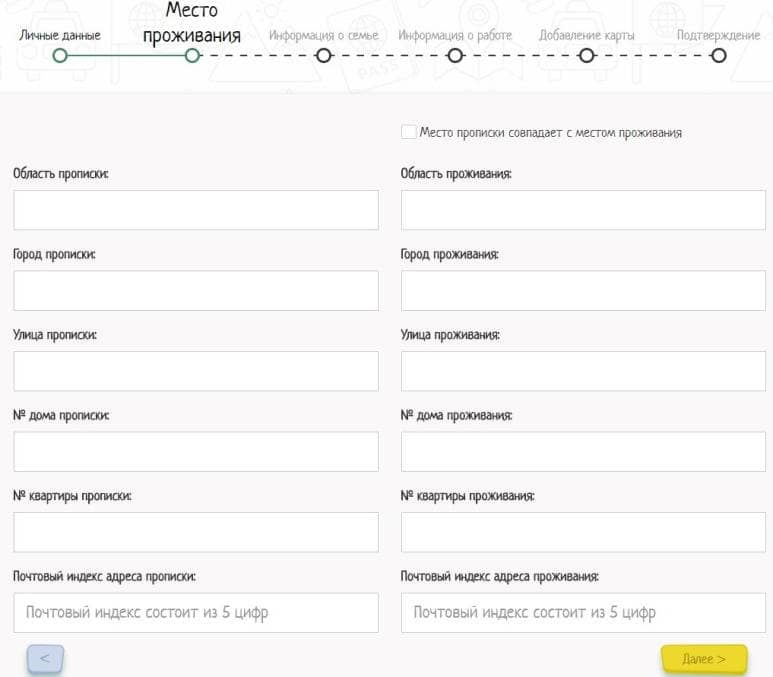
Task: Click № дома прописки input
Action: tap(196, 451)
